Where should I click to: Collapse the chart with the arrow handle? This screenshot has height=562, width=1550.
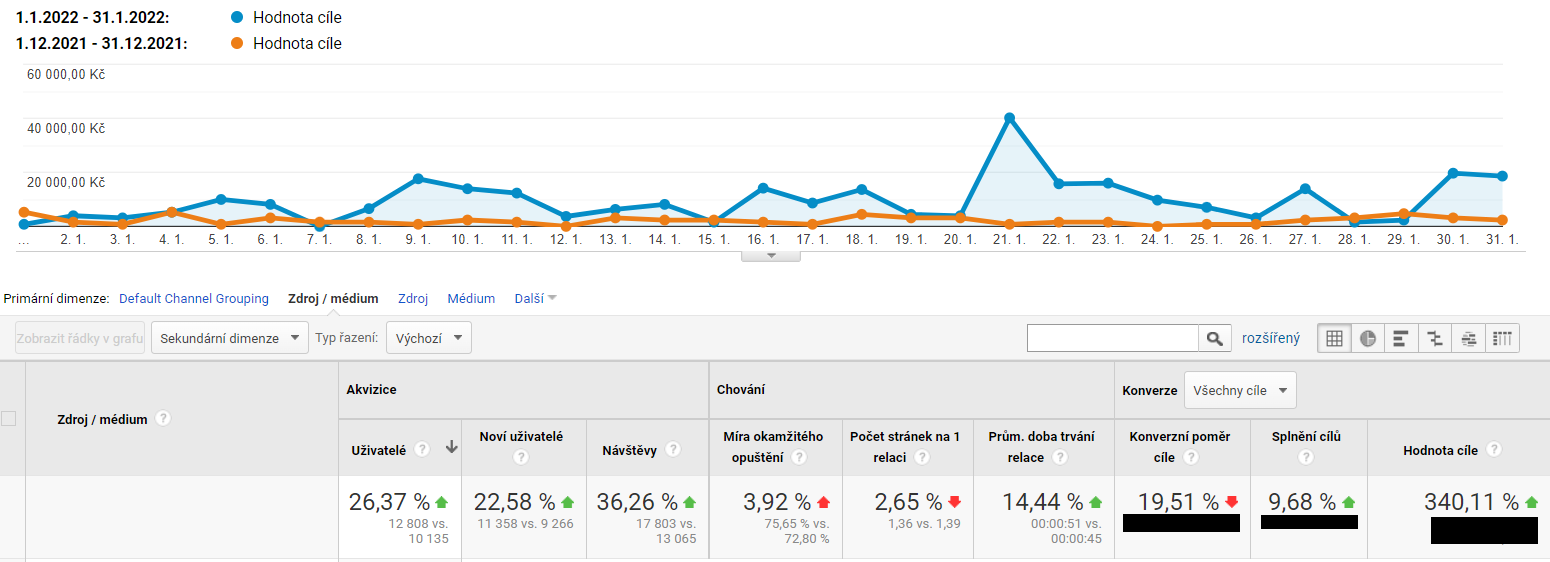click(x=771, y=256)
